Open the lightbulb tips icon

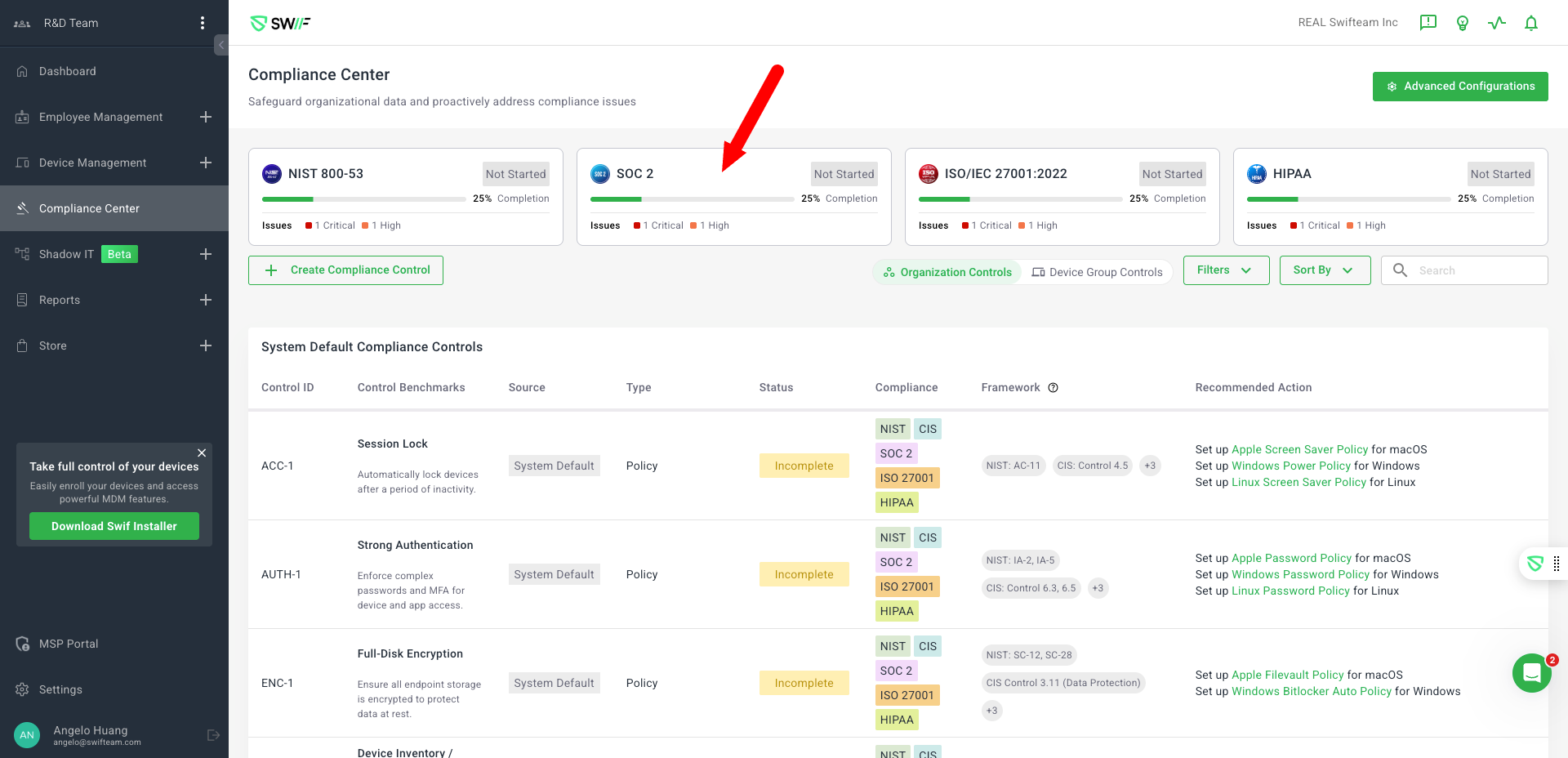[x=1463, y=23]
